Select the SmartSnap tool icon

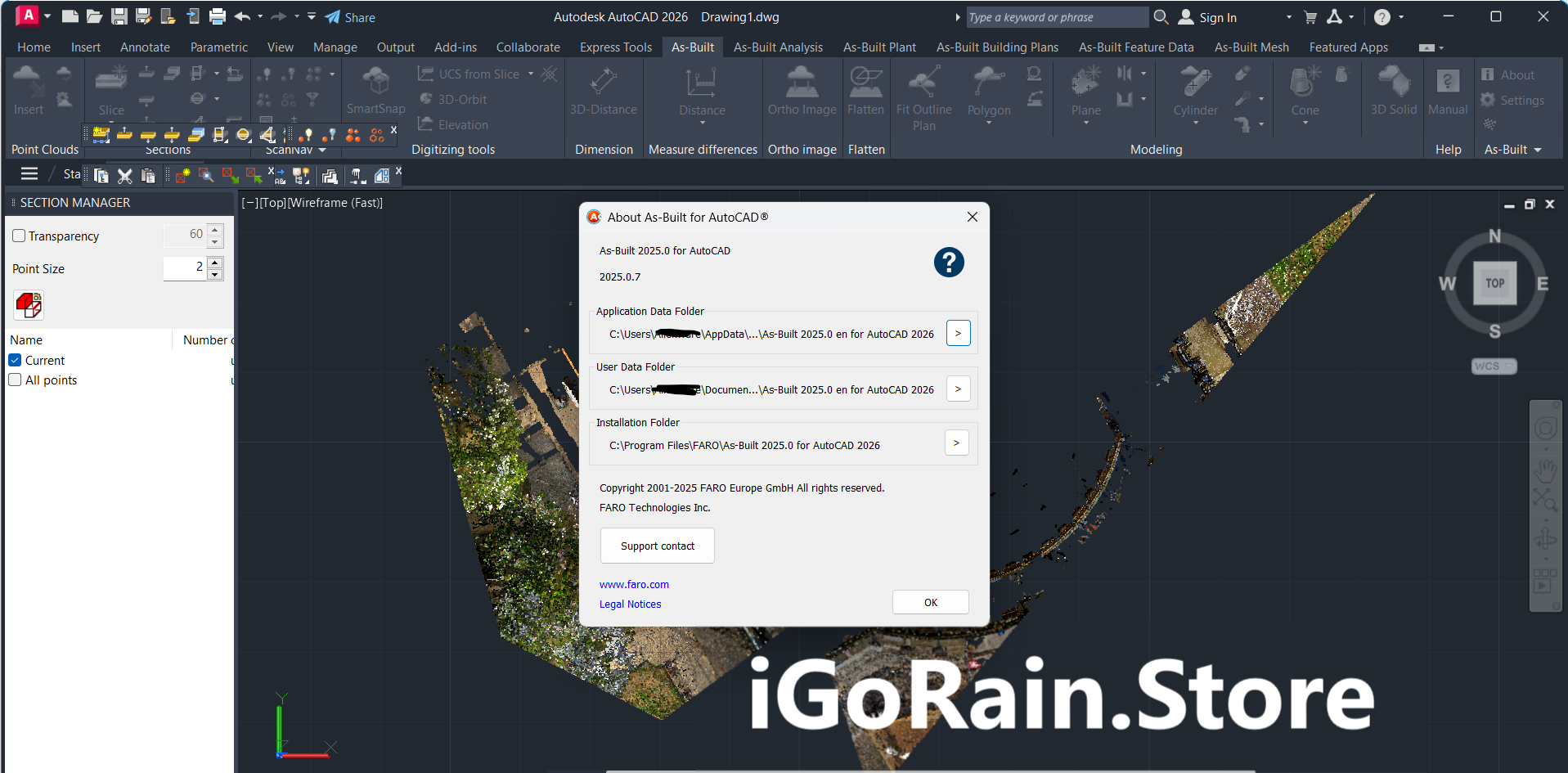coord(375,84)
